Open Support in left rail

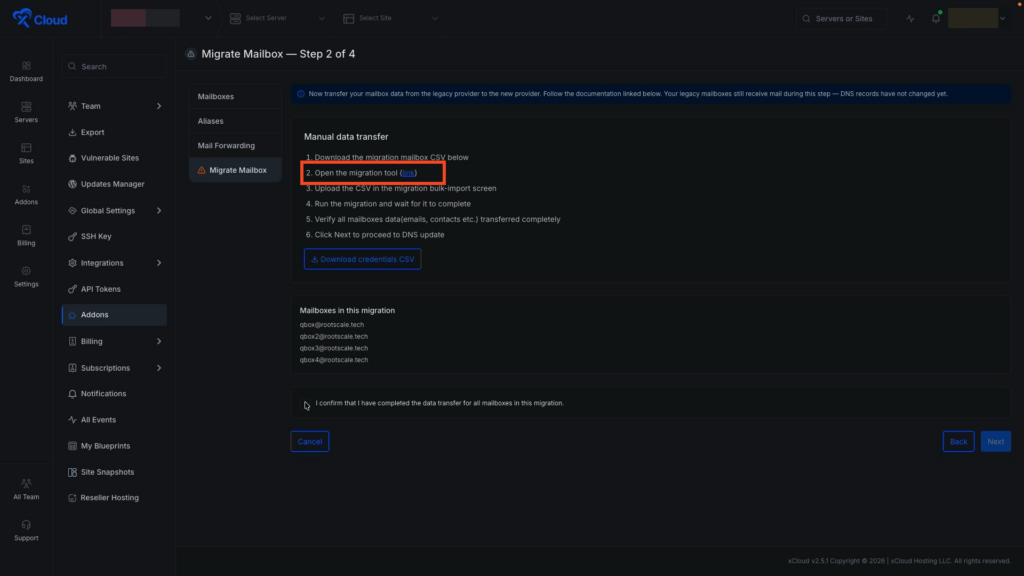[26, 531]
